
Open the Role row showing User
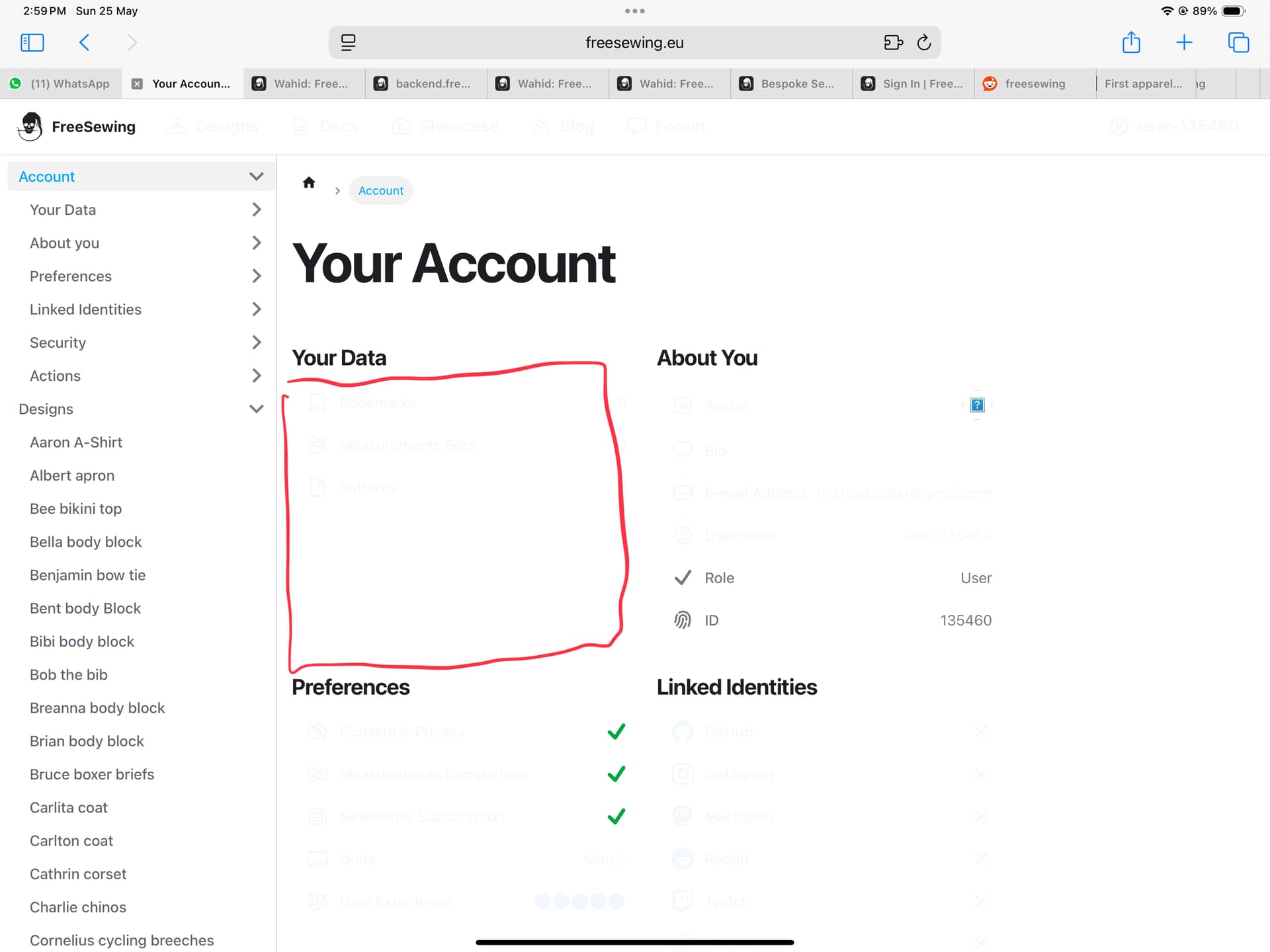coord(832,578)
